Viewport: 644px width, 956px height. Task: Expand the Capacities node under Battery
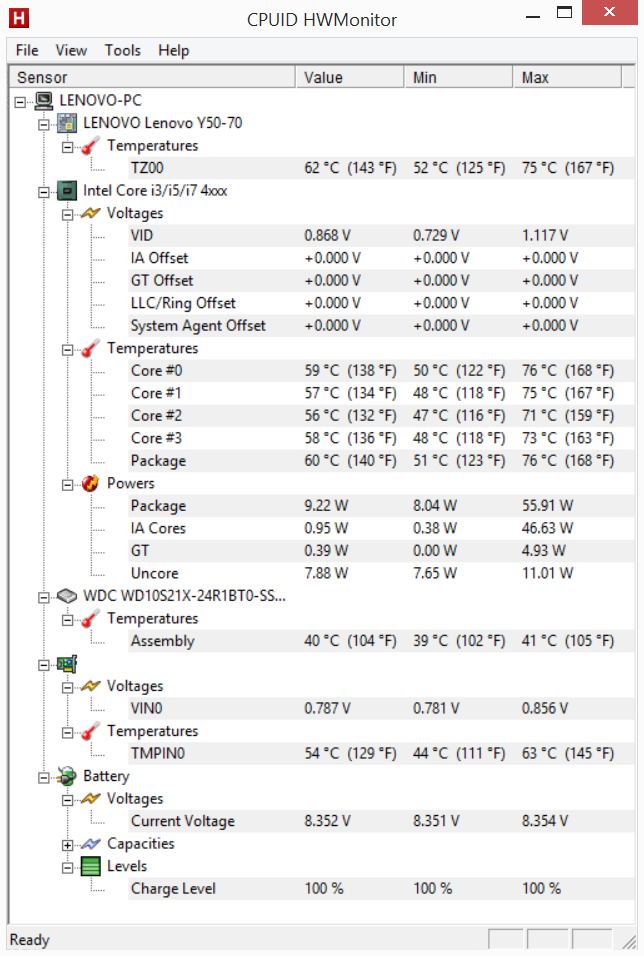[x=68, y=845]
